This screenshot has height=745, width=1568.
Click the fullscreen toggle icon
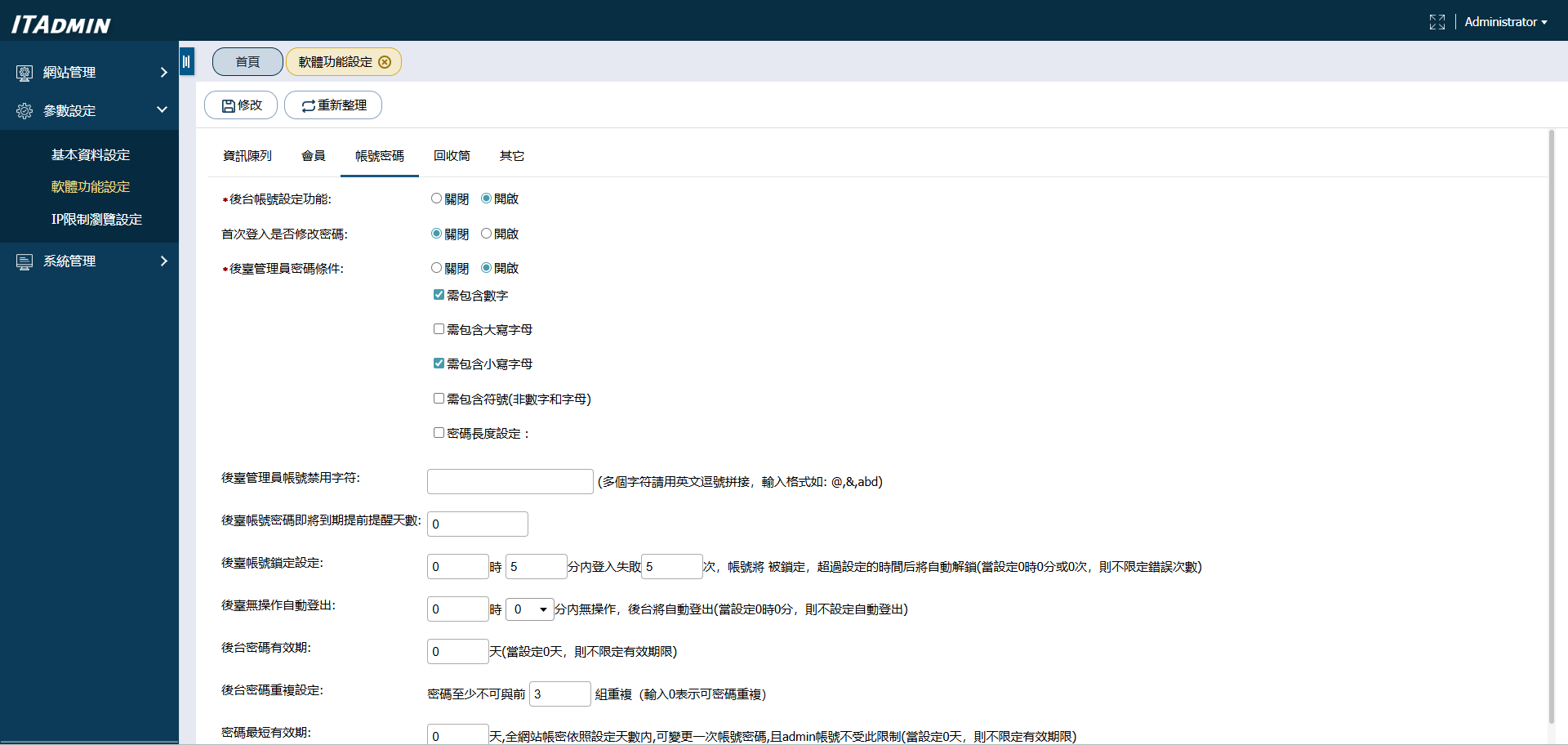[x=1437, y=22]
